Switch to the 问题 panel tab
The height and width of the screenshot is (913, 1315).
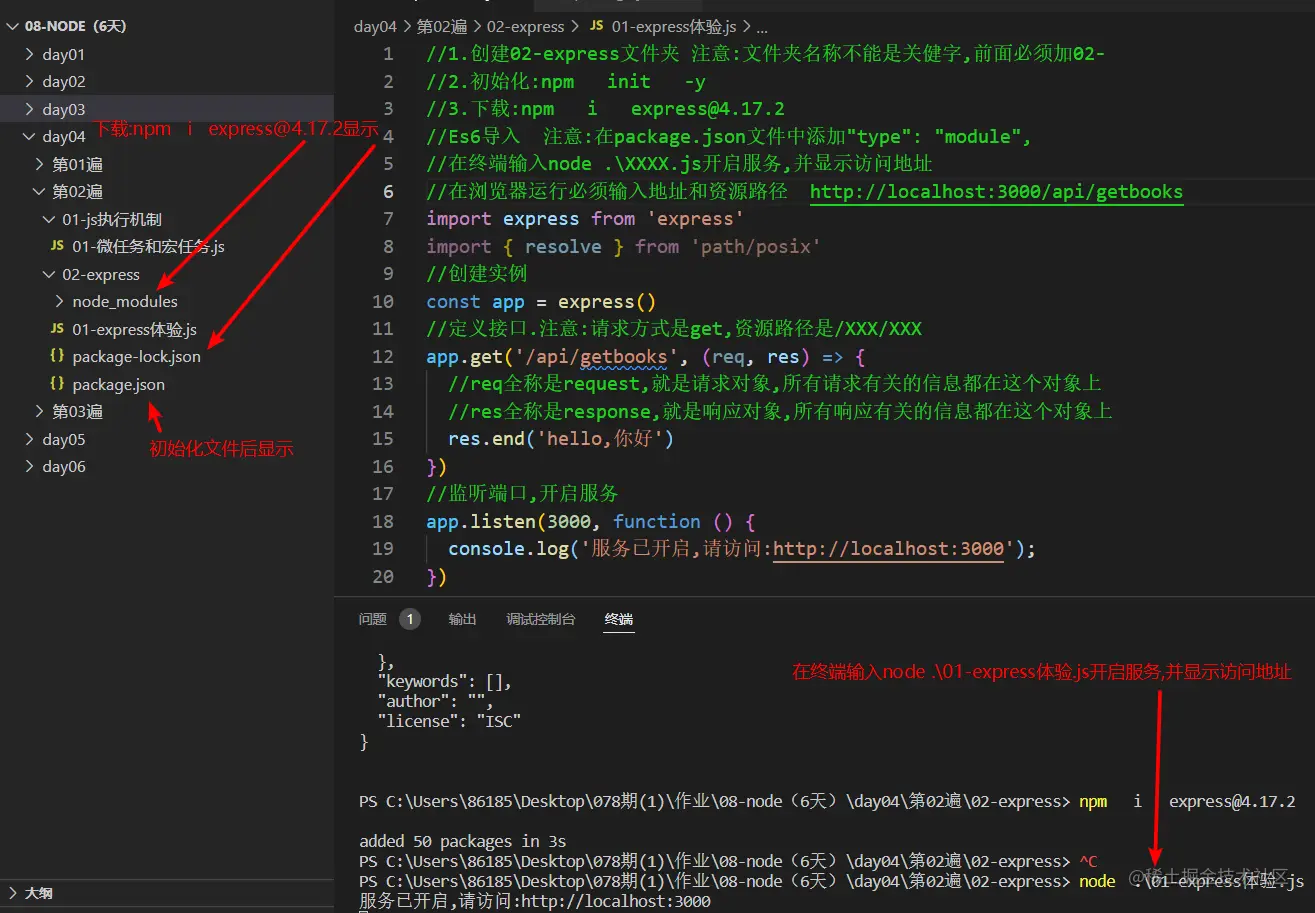coord(373,619)
